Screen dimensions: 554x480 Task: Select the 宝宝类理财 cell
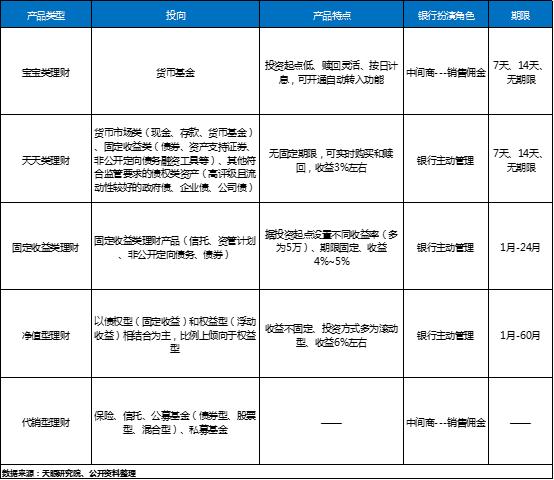click(46, 72)
